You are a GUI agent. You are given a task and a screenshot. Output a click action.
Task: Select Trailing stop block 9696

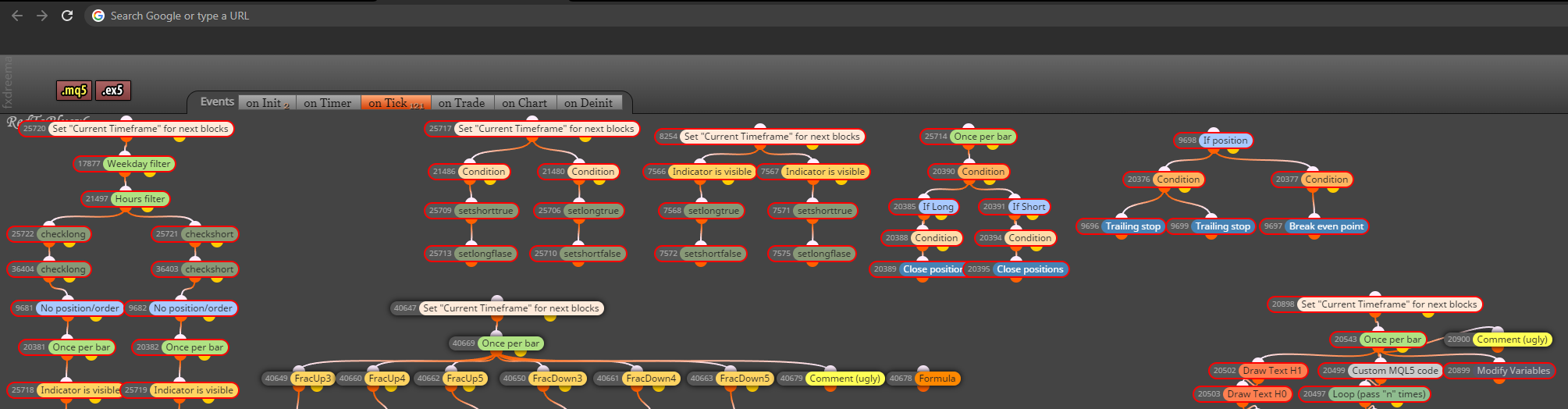point(1122,226)
